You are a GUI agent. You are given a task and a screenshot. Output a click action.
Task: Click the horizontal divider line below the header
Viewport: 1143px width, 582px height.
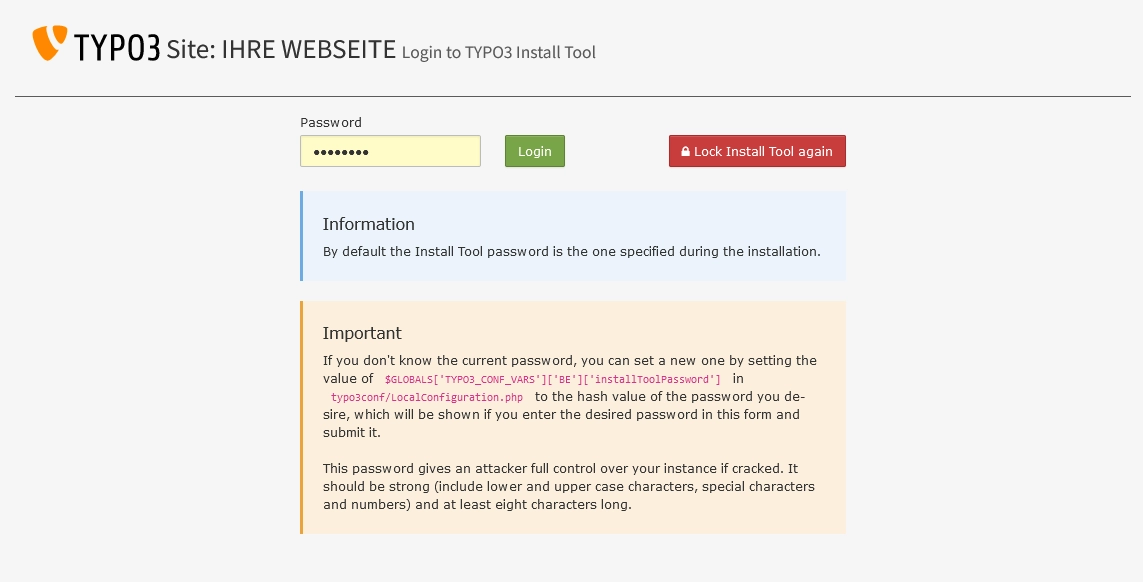(572, 96)
